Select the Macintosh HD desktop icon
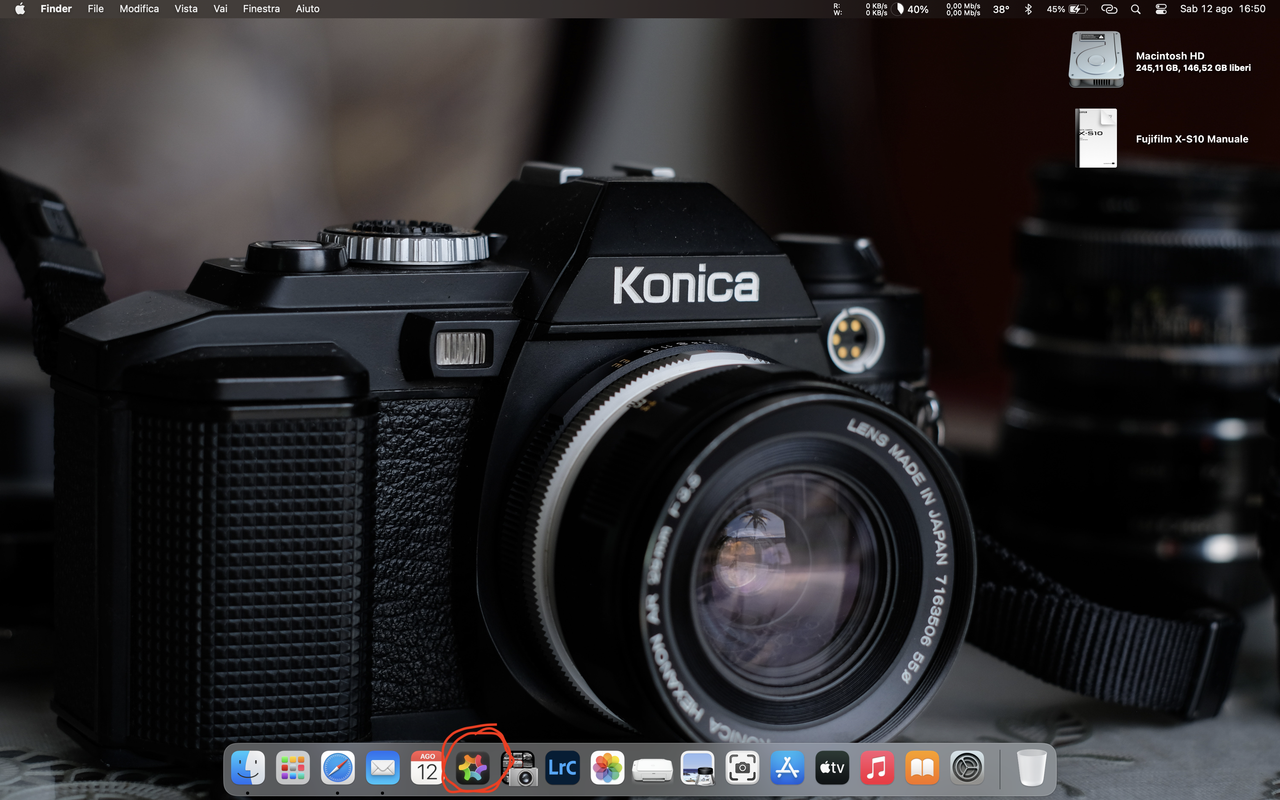 [1096, 59]
